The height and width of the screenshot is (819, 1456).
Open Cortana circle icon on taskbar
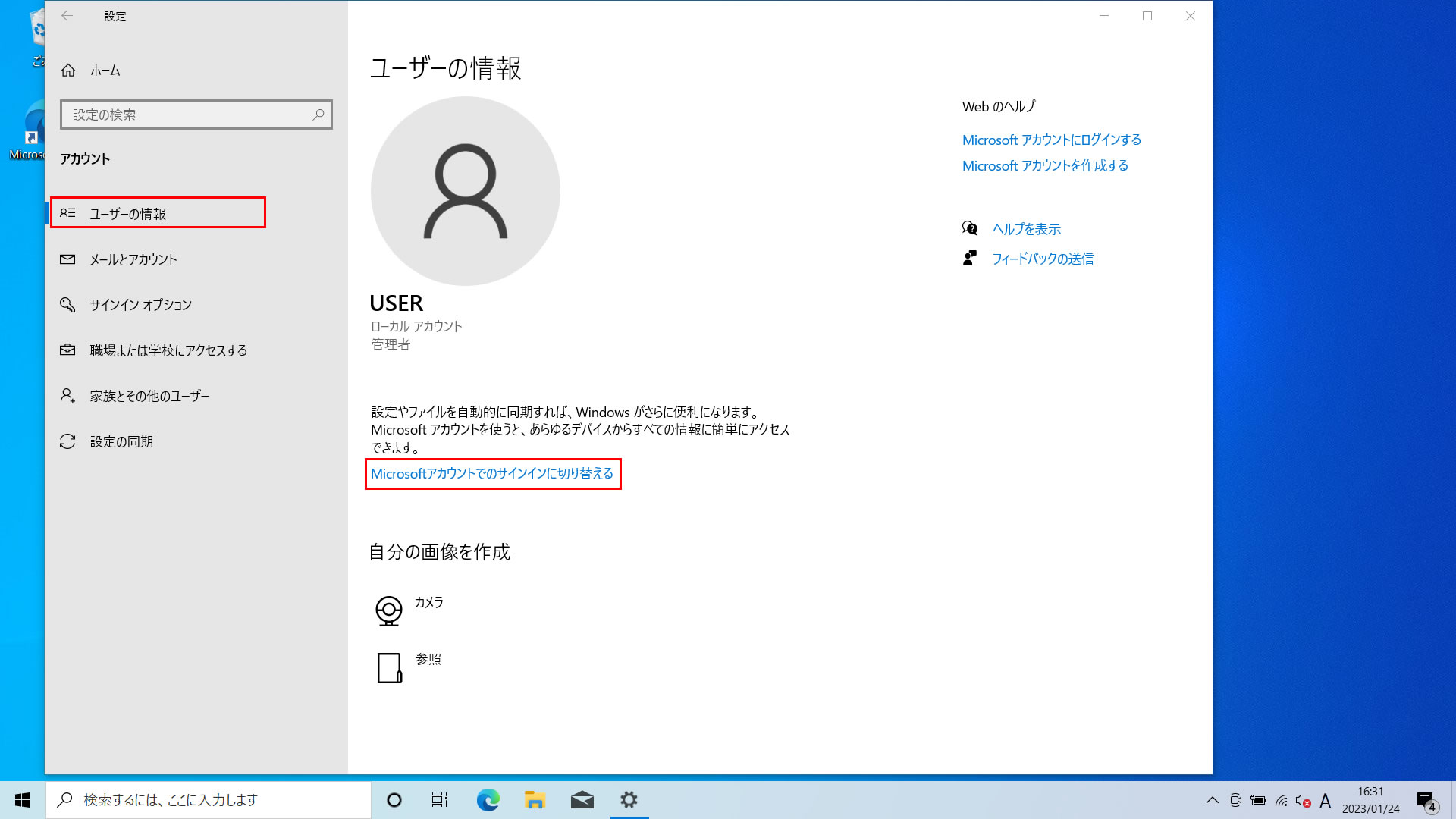[x=394, y=800]
